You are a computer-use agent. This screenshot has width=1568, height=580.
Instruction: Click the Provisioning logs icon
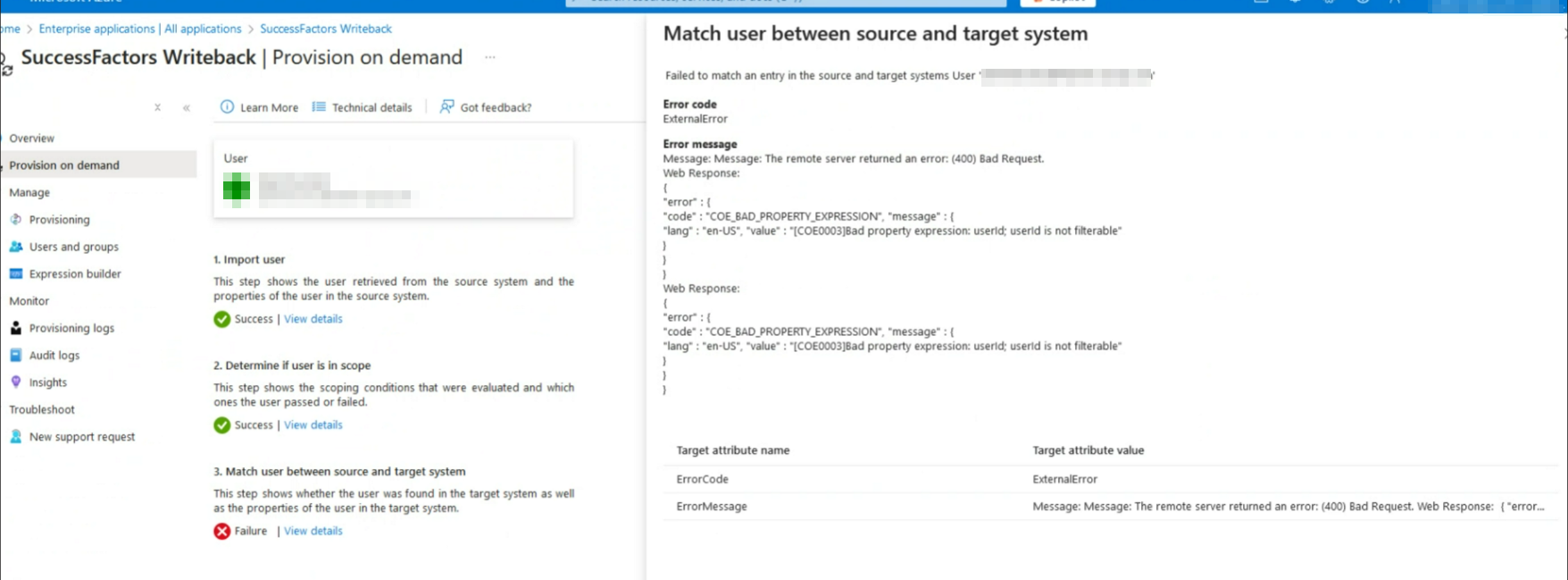click(16, 328)
